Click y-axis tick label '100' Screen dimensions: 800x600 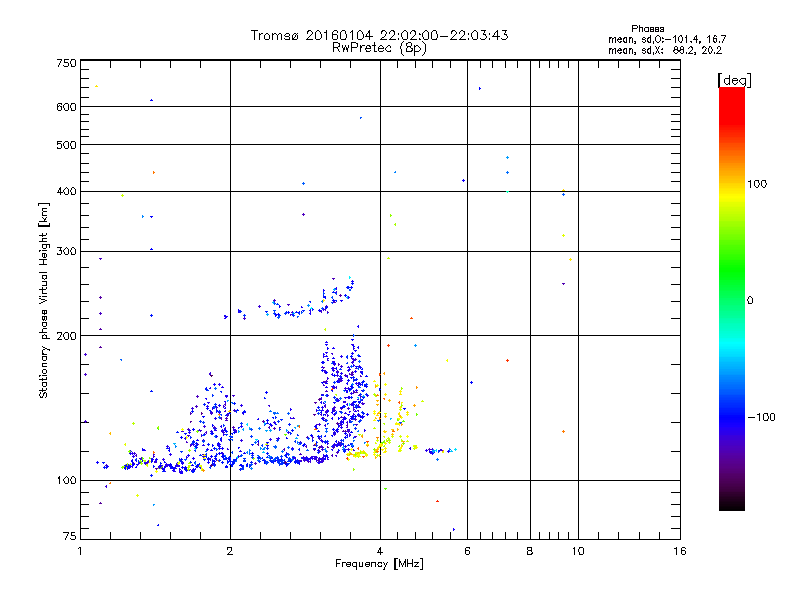pos(66,480)
